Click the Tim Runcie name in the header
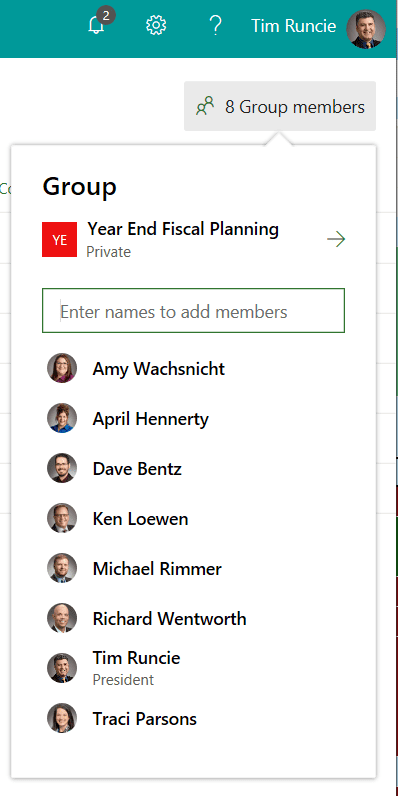This screenshot has height=796, width=398. [293, 25]
